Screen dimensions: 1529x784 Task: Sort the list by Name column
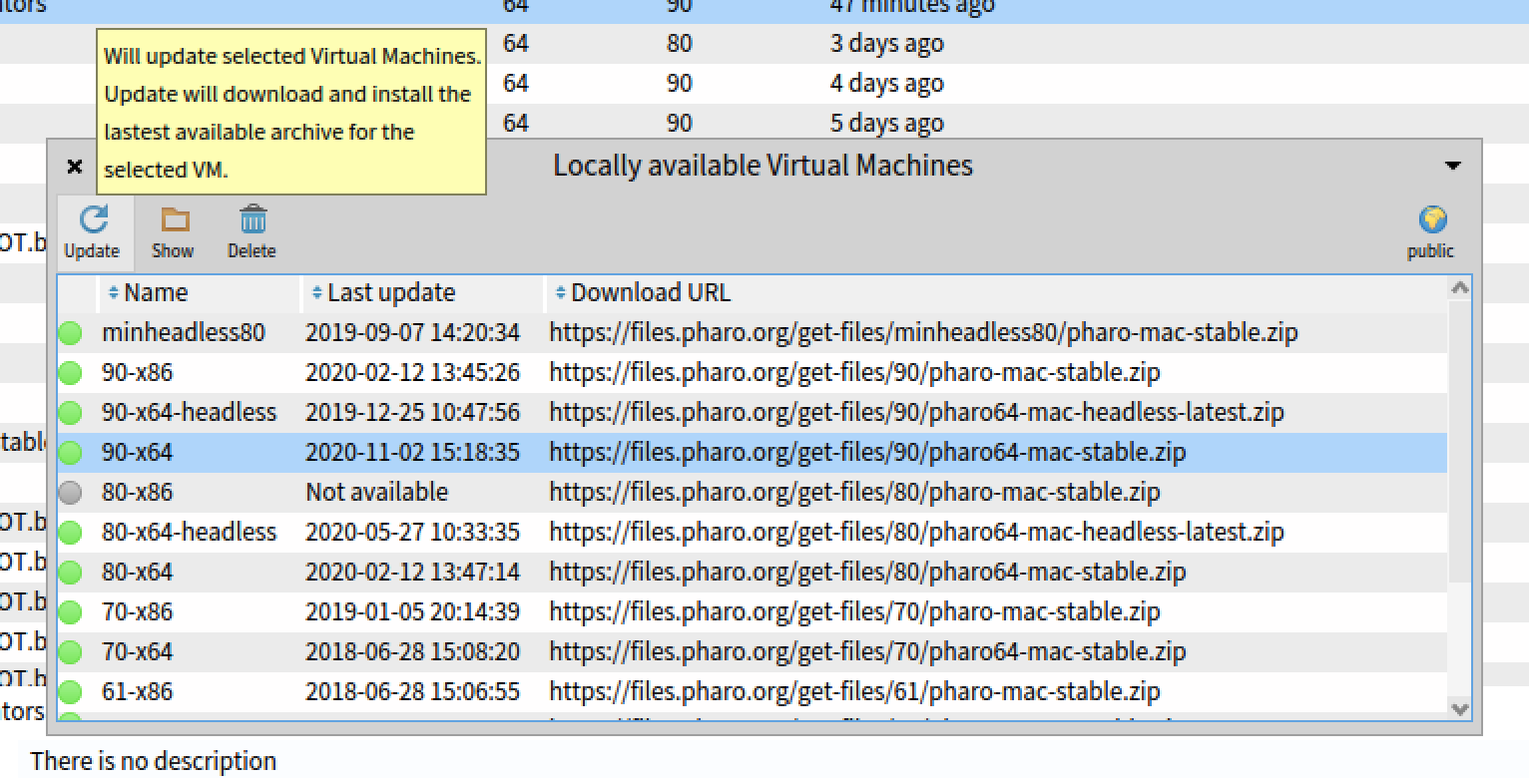[155, 293]
